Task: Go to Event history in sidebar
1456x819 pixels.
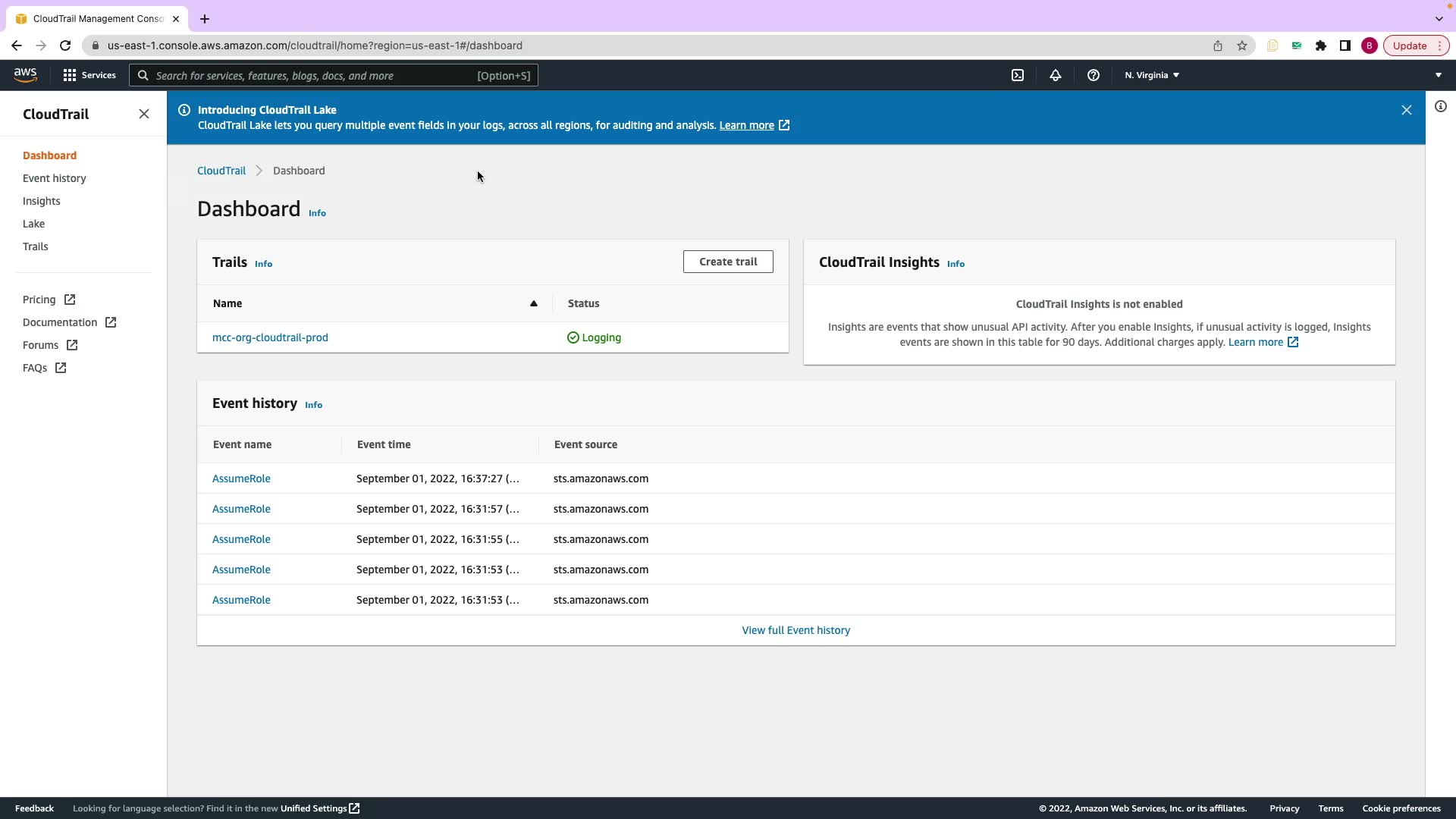Action: pos(55,178)
